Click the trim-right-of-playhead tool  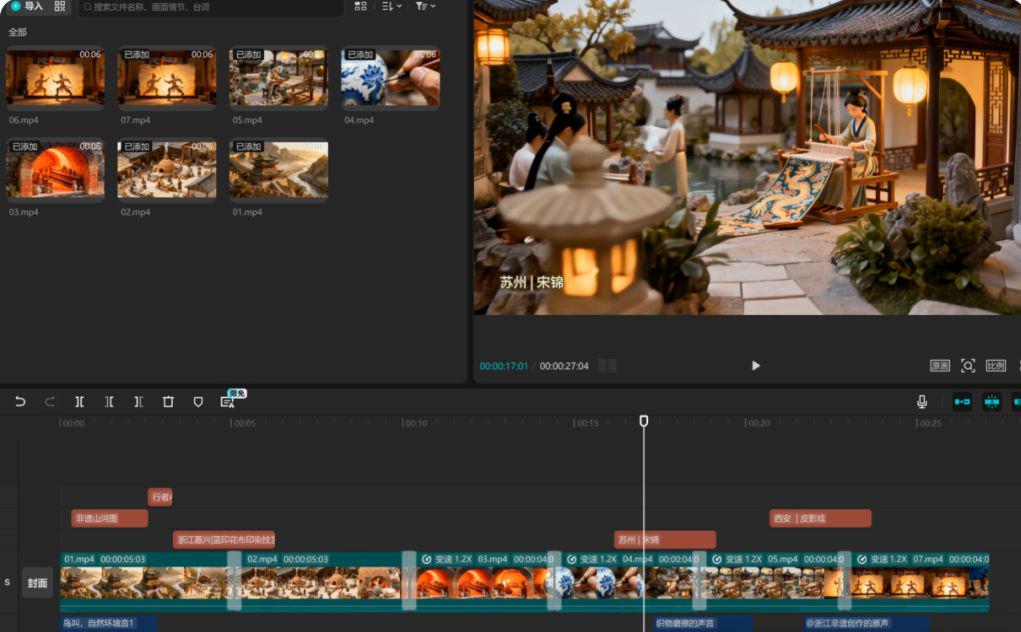[x=138, y=401]
